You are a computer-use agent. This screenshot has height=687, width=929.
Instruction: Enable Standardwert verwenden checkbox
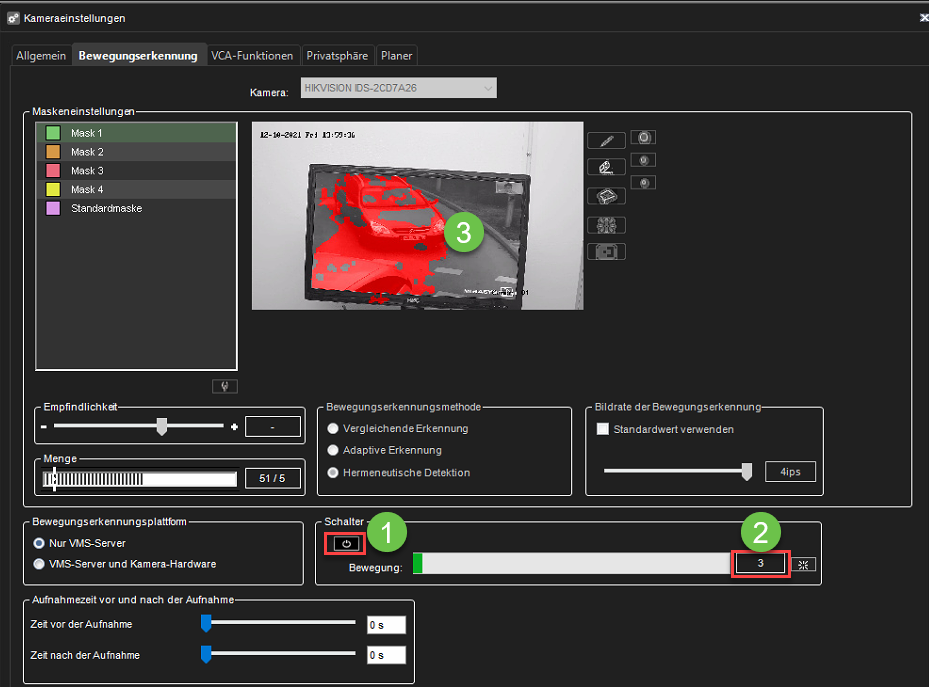[603, 429]
